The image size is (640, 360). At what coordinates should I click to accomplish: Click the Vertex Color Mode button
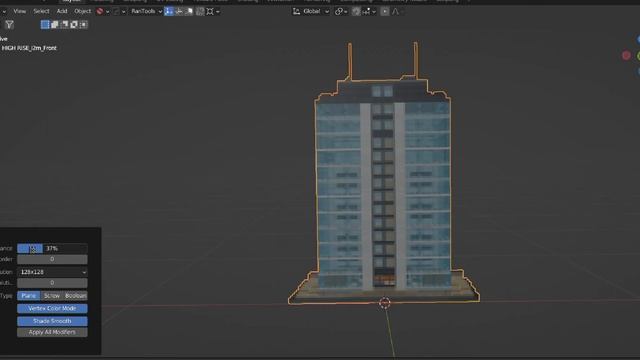tap(52, 308)
